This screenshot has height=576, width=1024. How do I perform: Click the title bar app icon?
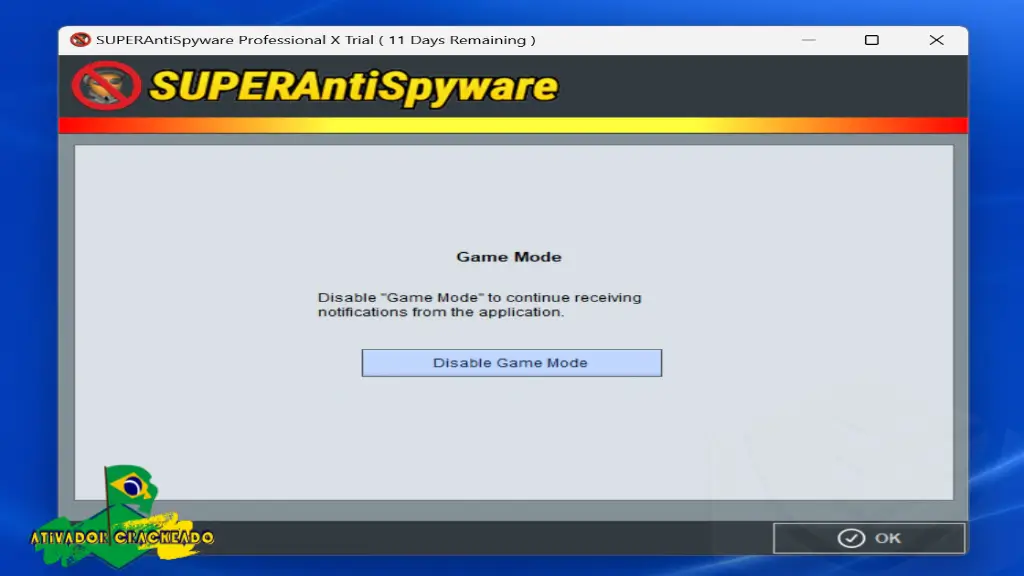(80, 40)
